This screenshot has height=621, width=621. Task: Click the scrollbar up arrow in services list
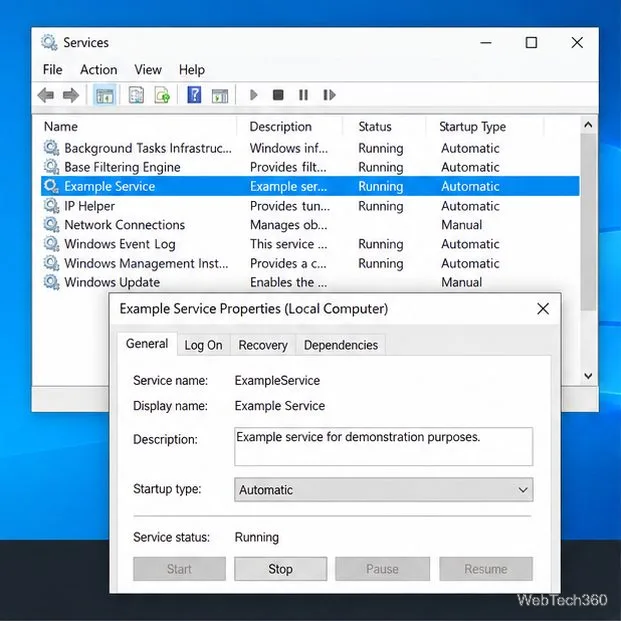tap(588, 125)
